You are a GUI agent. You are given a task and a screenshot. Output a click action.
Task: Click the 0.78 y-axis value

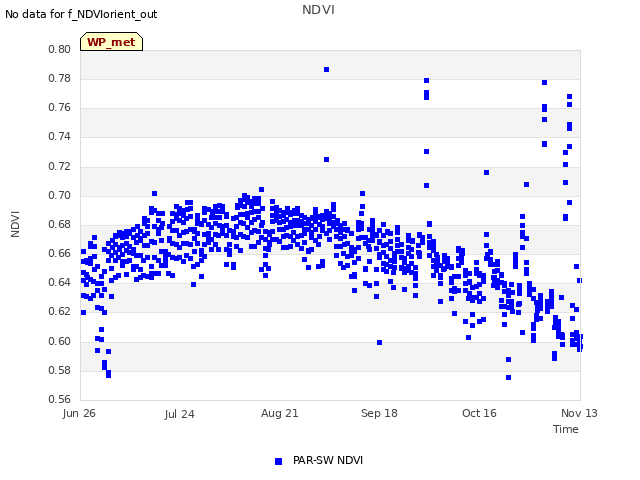(x=60, y=78)
